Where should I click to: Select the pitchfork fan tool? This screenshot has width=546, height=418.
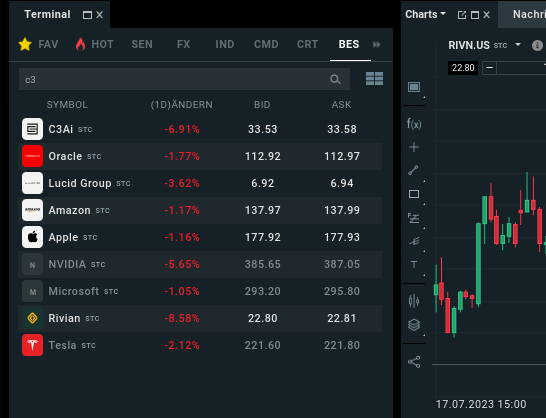(414, 241)
